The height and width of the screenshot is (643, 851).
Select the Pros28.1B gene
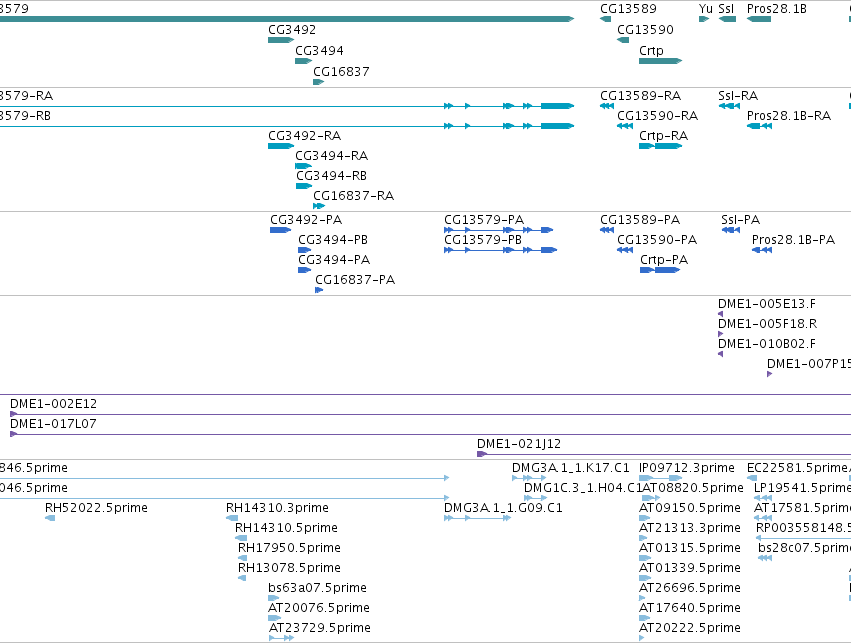point(759,19)
